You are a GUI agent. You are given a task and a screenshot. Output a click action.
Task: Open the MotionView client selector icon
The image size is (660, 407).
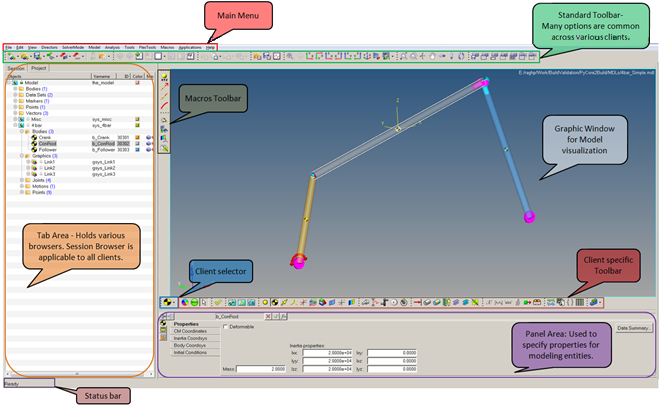167,302
